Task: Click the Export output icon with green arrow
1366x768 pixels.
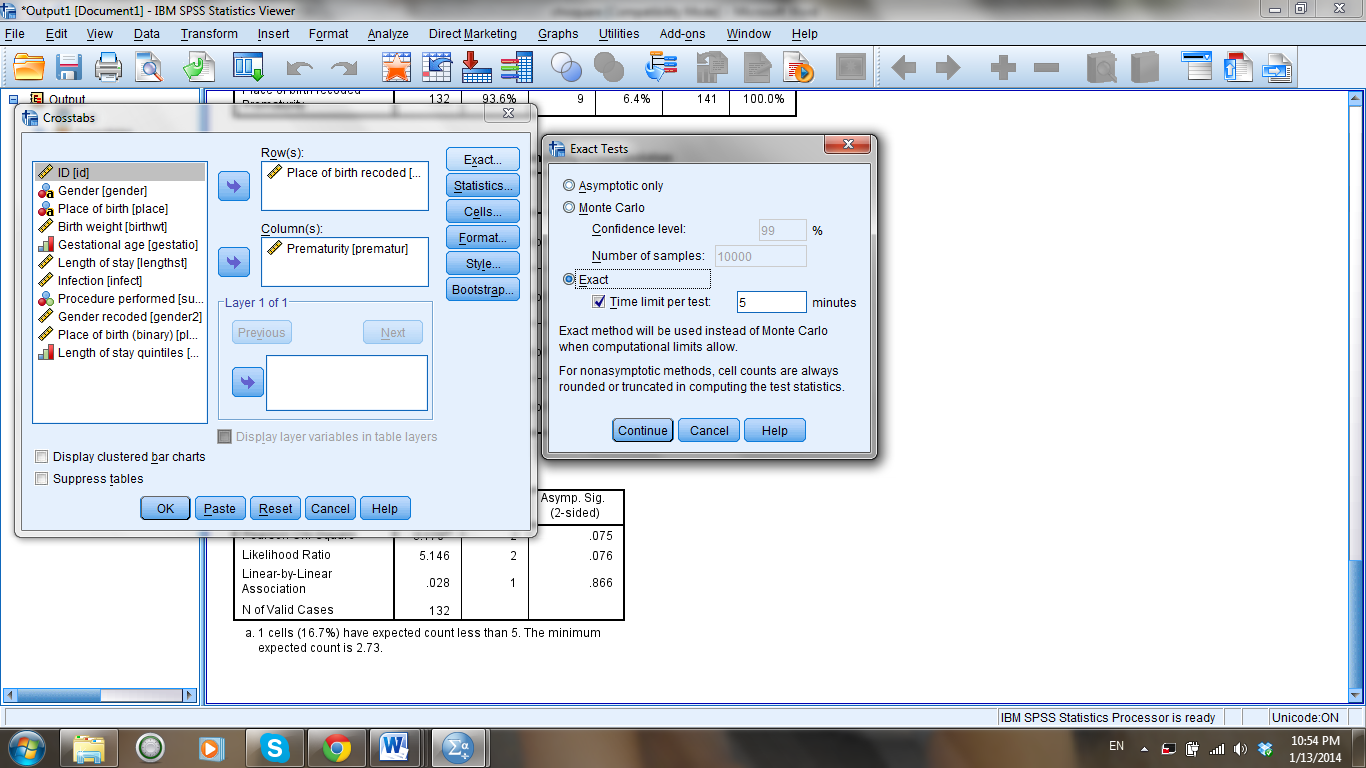Action: tap(199, 67)
